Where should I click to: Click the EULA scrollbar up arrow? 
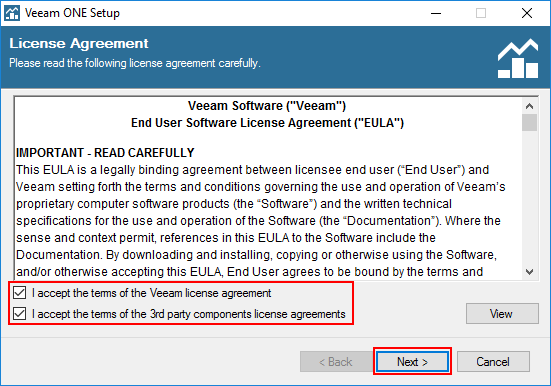(529, 105)
